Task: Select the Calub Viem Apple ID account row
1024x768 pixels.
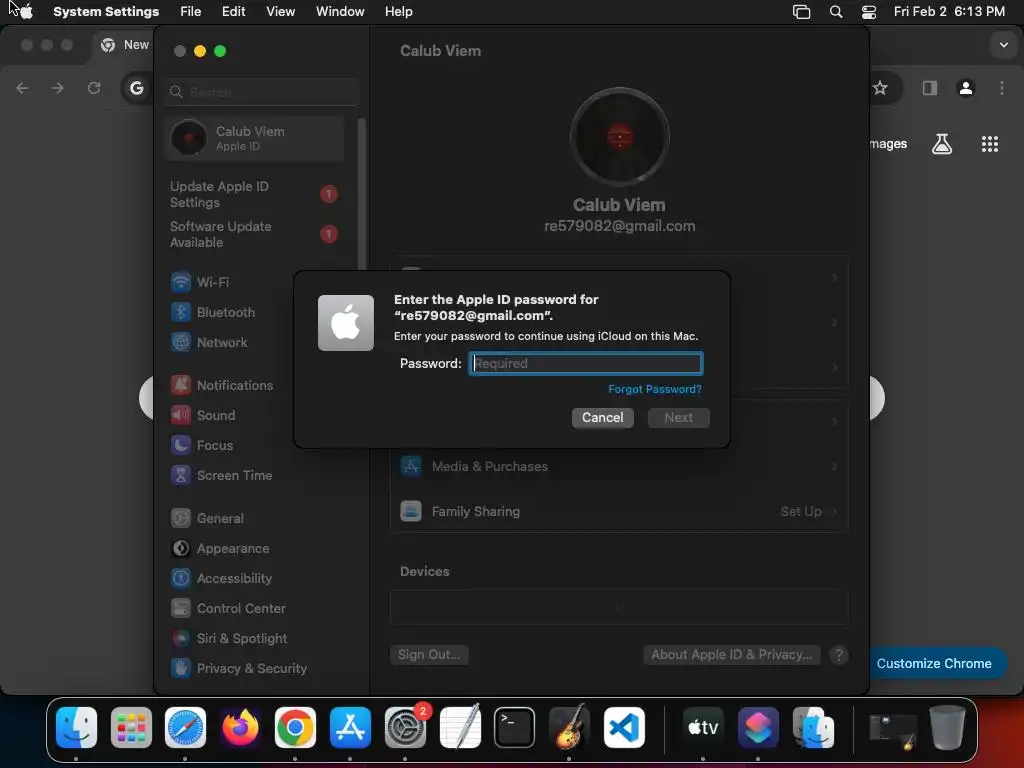Action: [255, 138]
